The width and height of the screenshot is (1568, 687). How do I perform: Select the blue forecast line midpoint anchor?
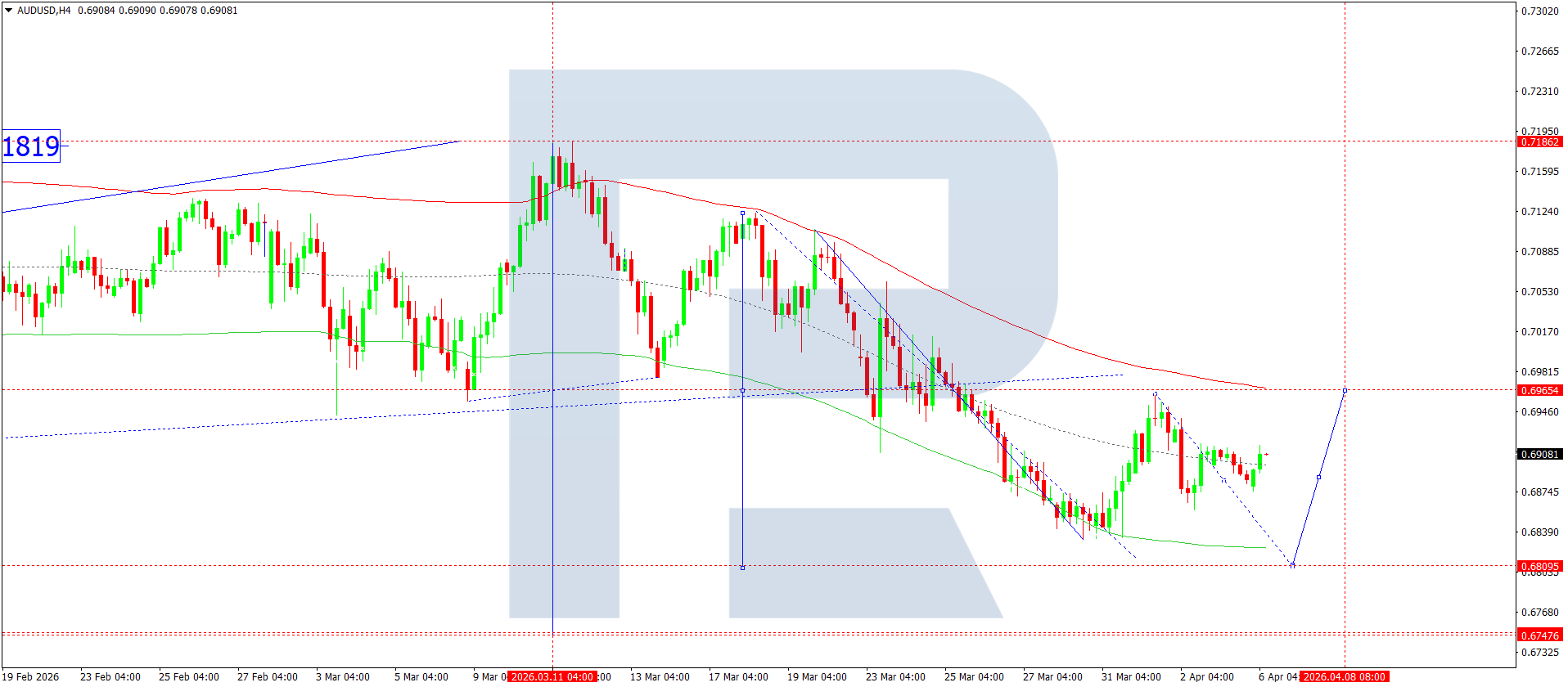[x=1318, y=477]
